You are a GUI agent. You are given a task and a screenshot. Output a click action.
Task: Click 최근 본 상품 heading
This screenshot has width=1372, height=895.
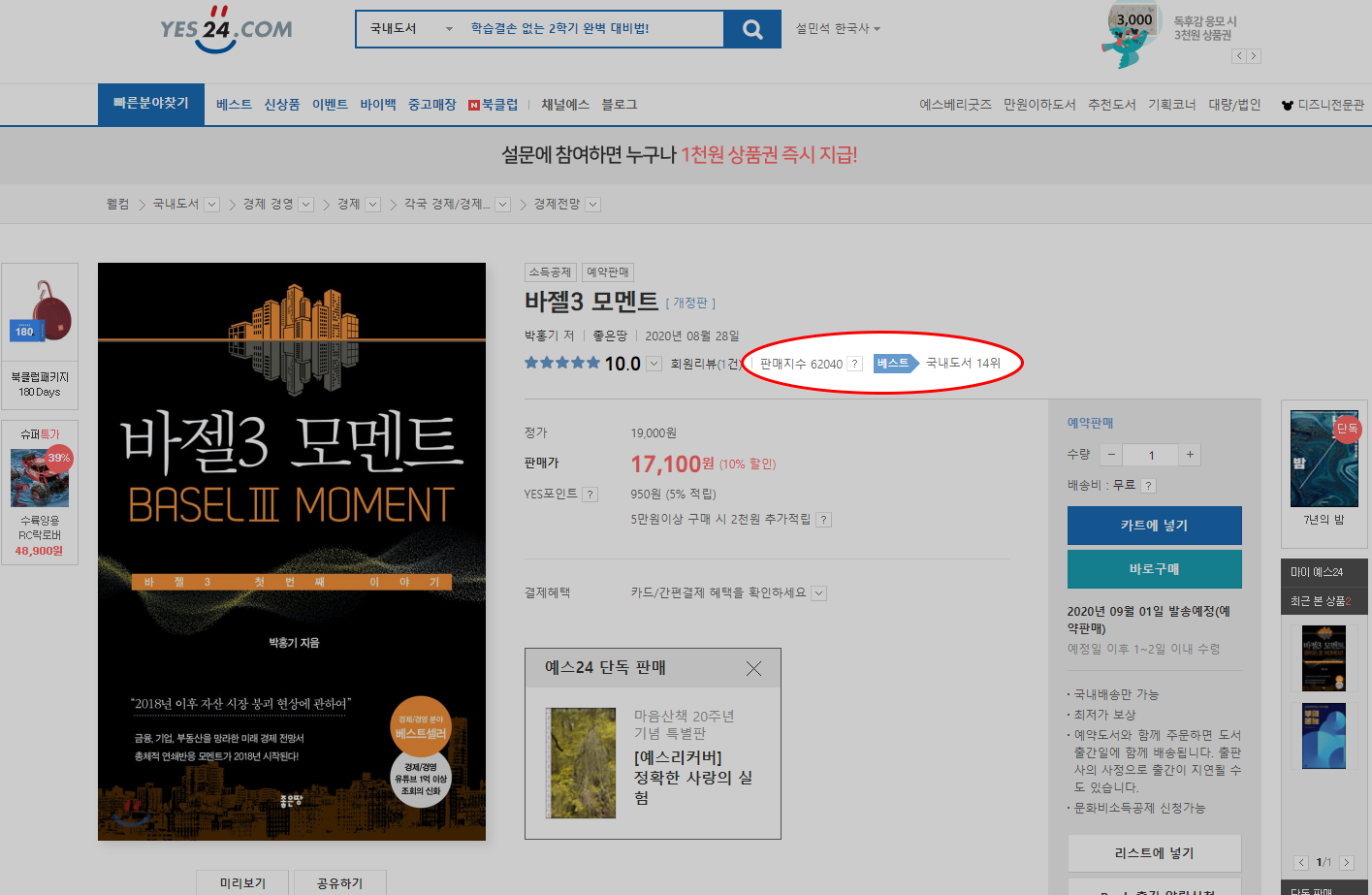click(x=1321, y=601)
